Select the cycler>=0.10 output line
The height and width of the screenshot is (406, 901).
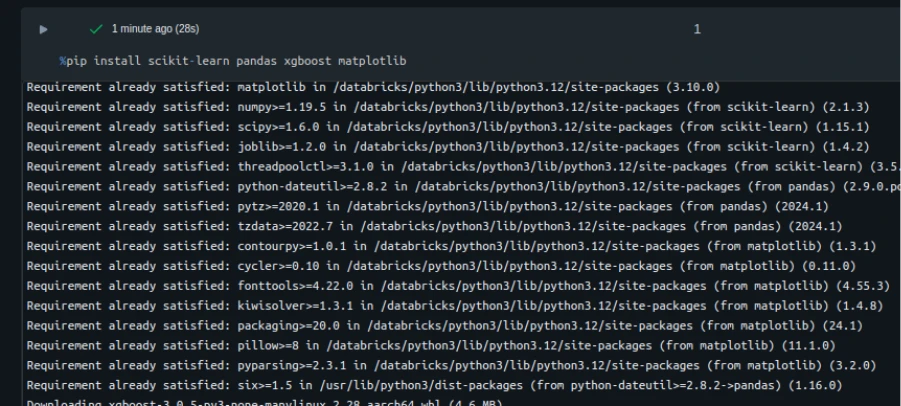[x=440, y=266]
